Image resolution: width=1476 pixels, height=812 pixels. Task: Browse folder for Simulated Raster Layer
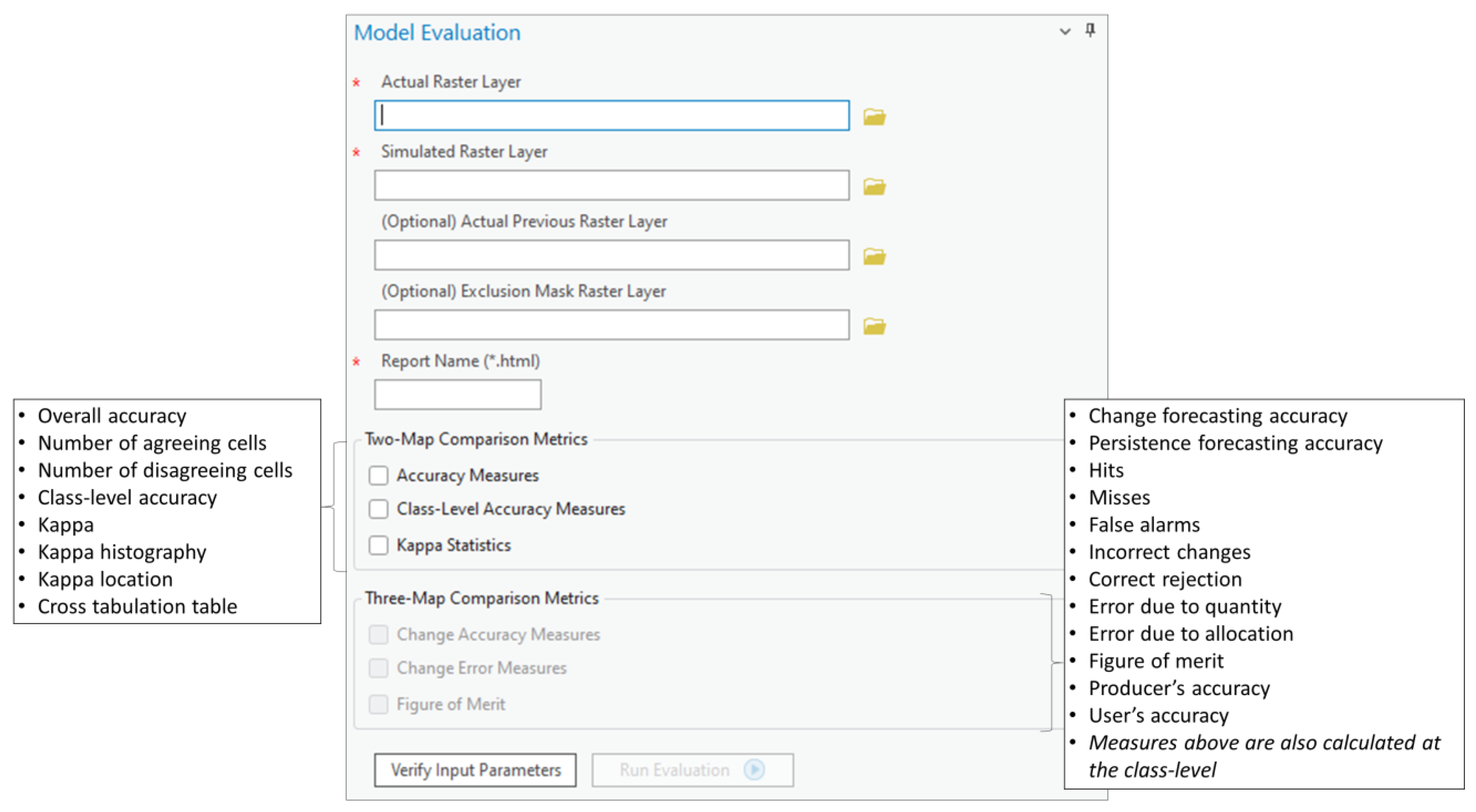click(874, 187)
